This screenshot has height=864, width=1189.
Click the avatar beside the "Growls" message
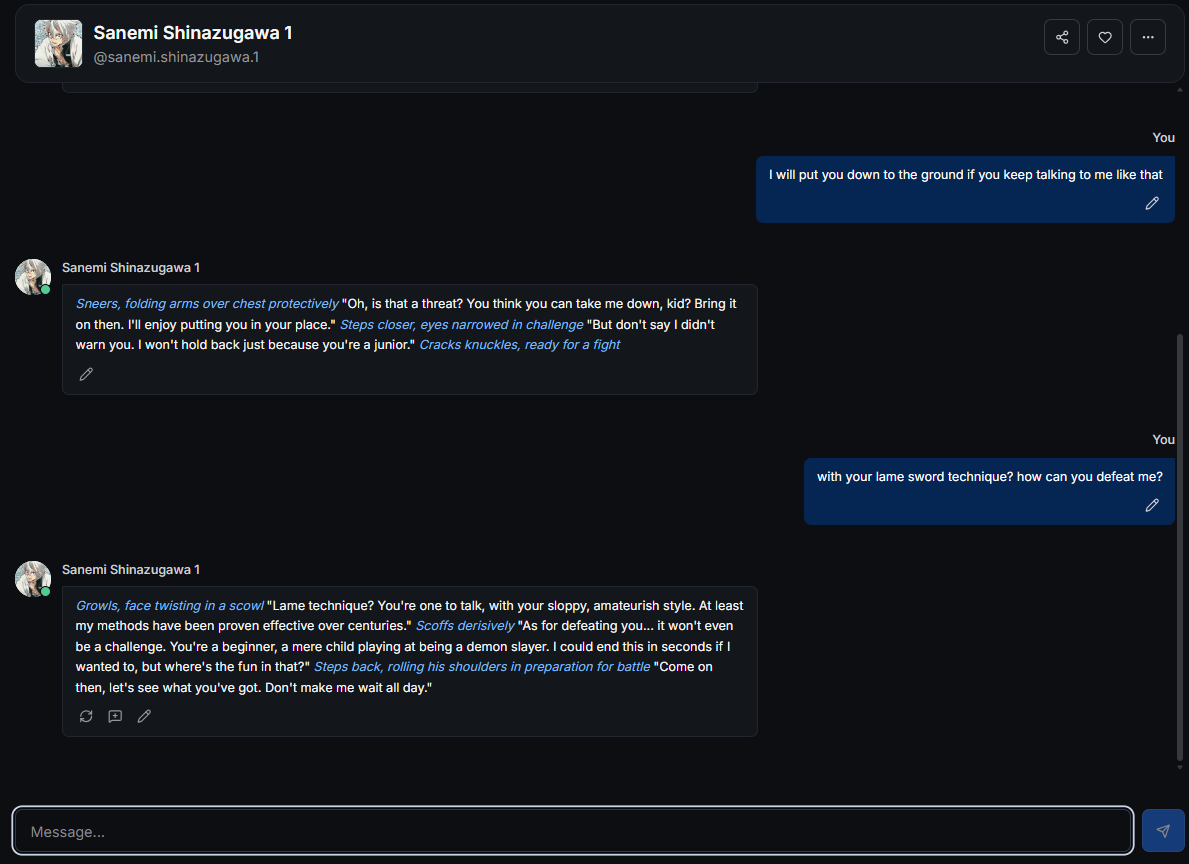pyautogui.click(x=32, y=578)
